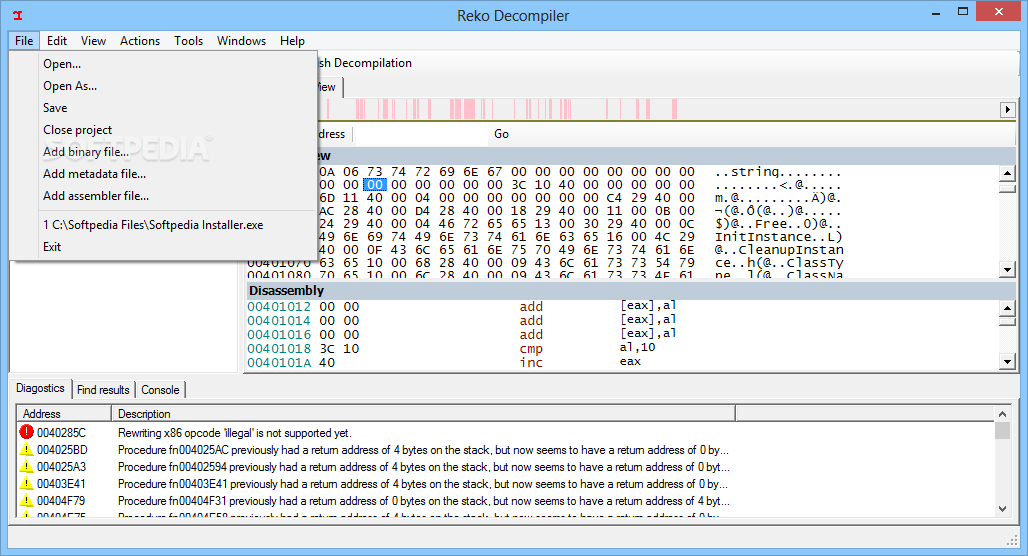This screenshot has height=556, width=1028.
Task: Select the fn00403E41 procedure diagnostic row
Action: 505,484
